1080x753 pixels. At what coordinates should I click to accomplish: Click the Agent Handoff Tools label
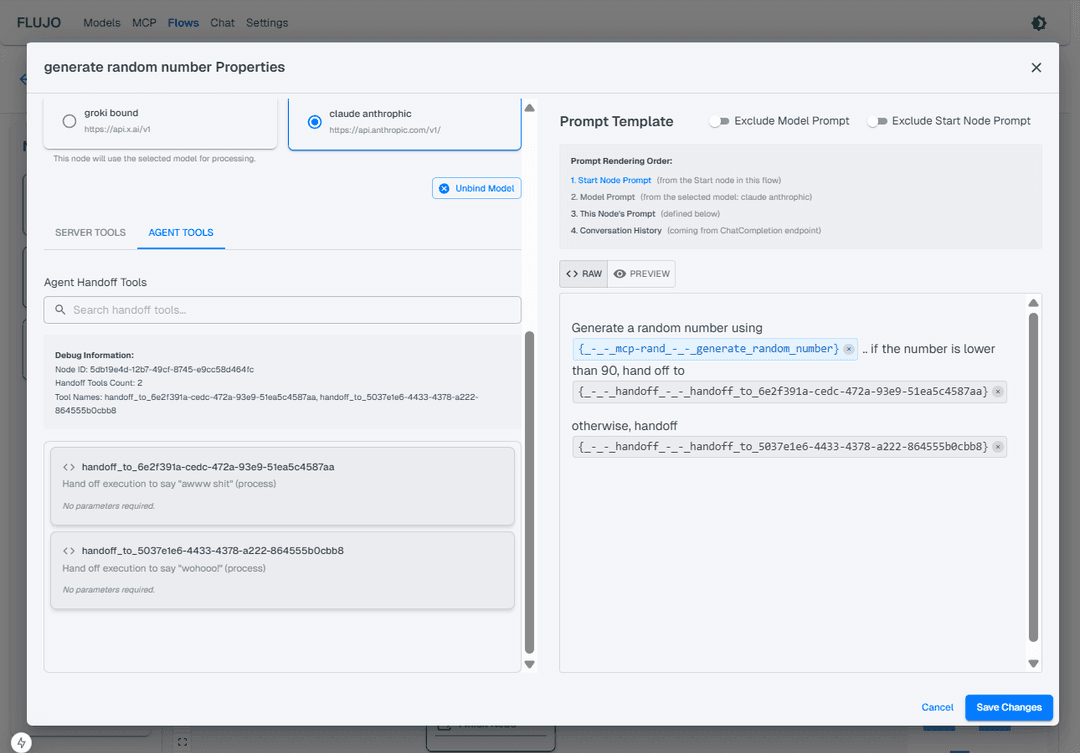point(95,282)
